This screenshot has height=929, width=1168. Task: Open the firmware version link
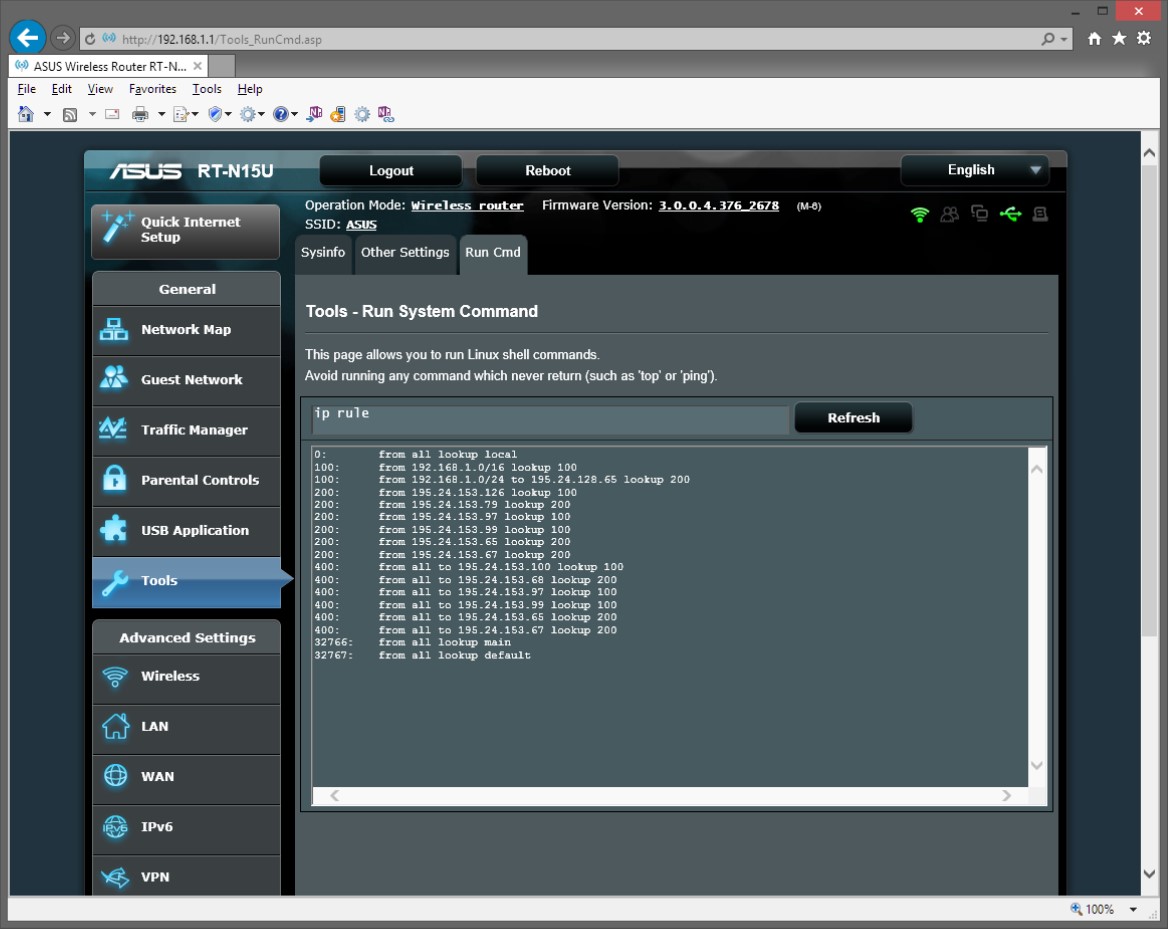click(718, 205)
